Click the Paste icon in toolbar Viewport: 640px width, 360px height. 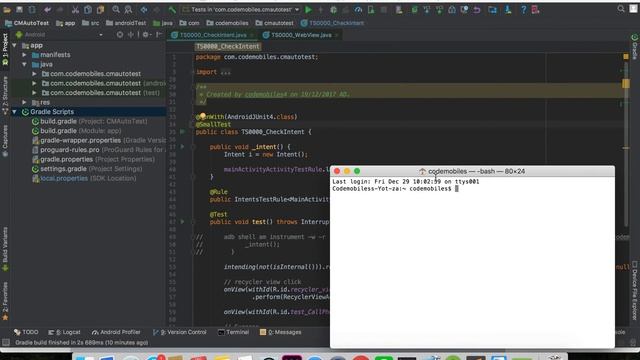click(100, 9)
